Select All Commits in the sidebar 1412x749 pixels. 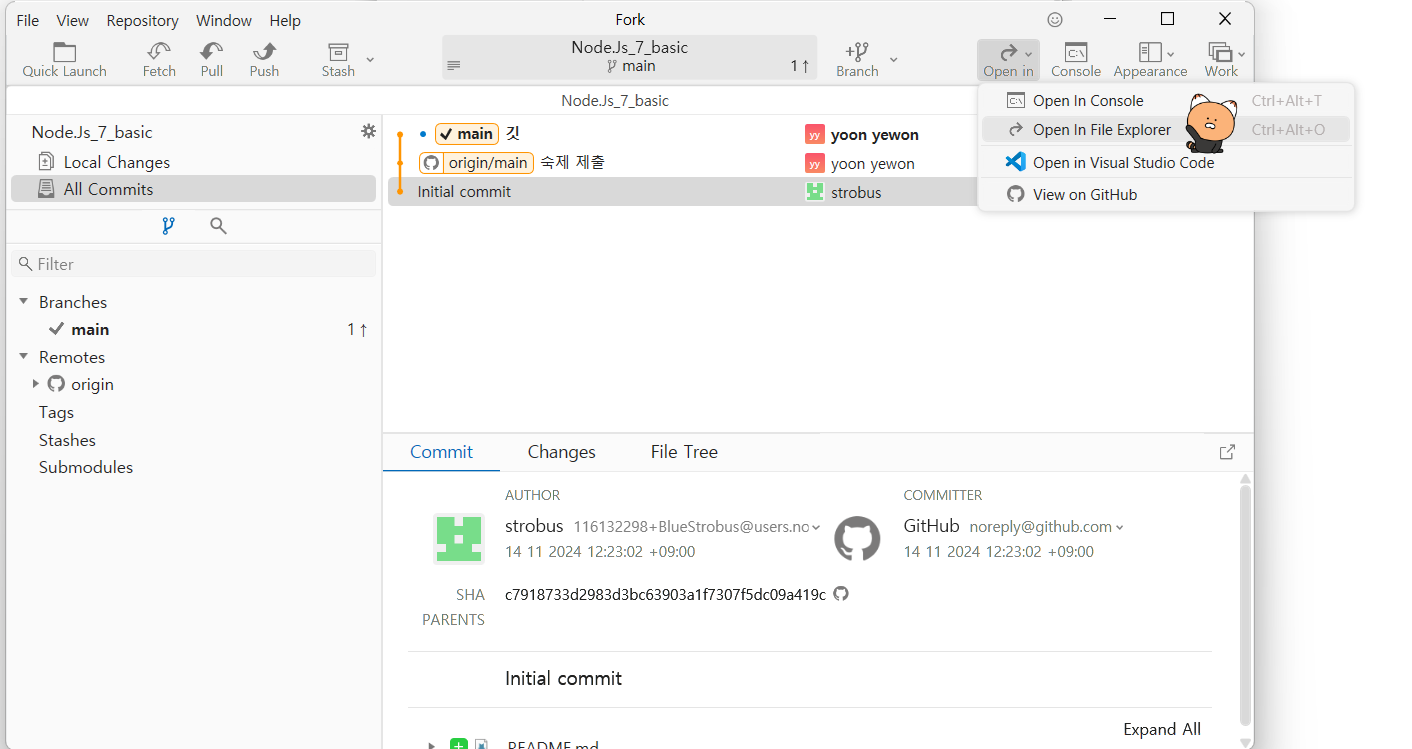pyautogui.click(x=193, y=189)
